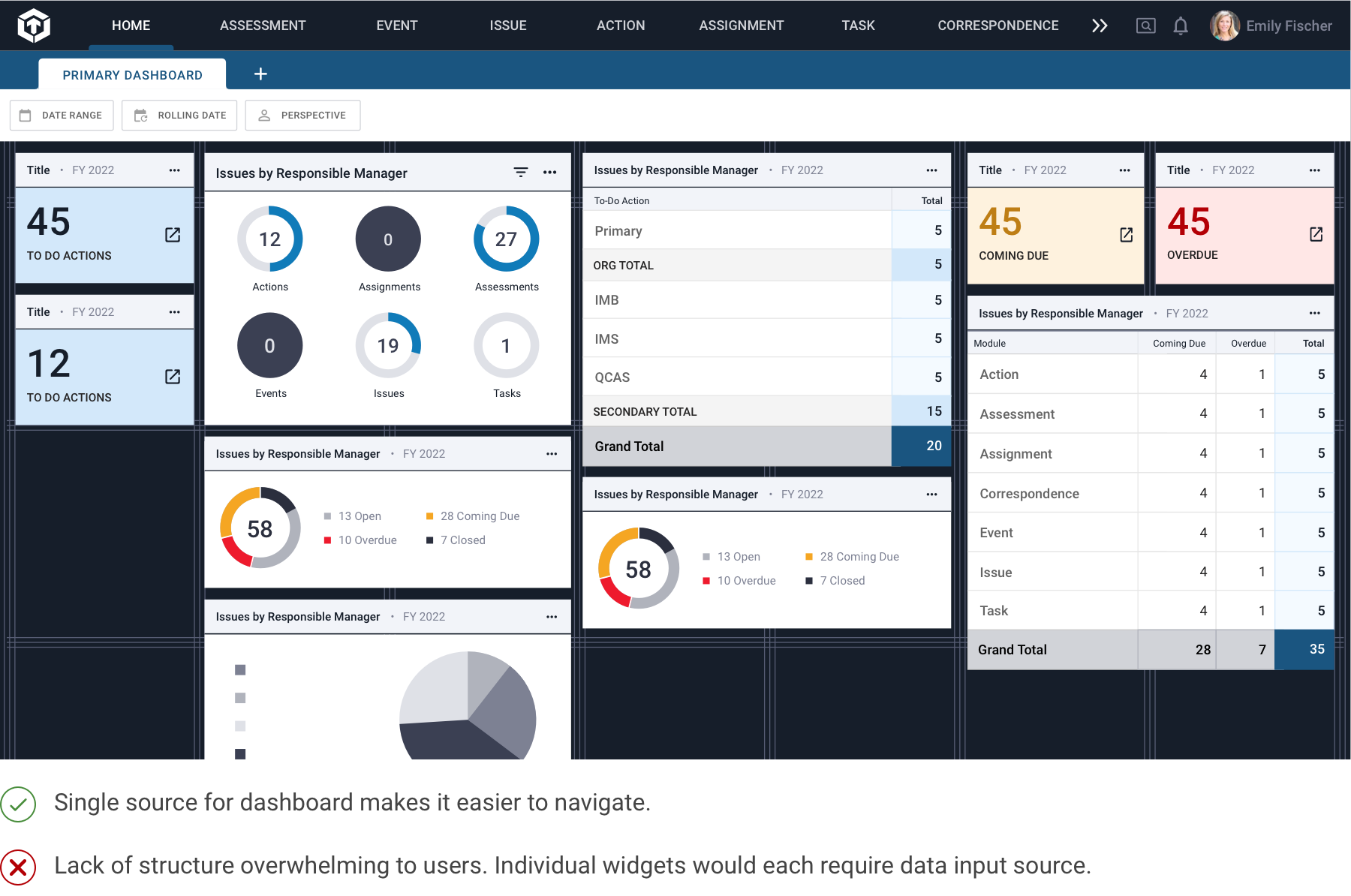Click the IMS row
Screen dimensions: 1351x896
pos(767,338)
